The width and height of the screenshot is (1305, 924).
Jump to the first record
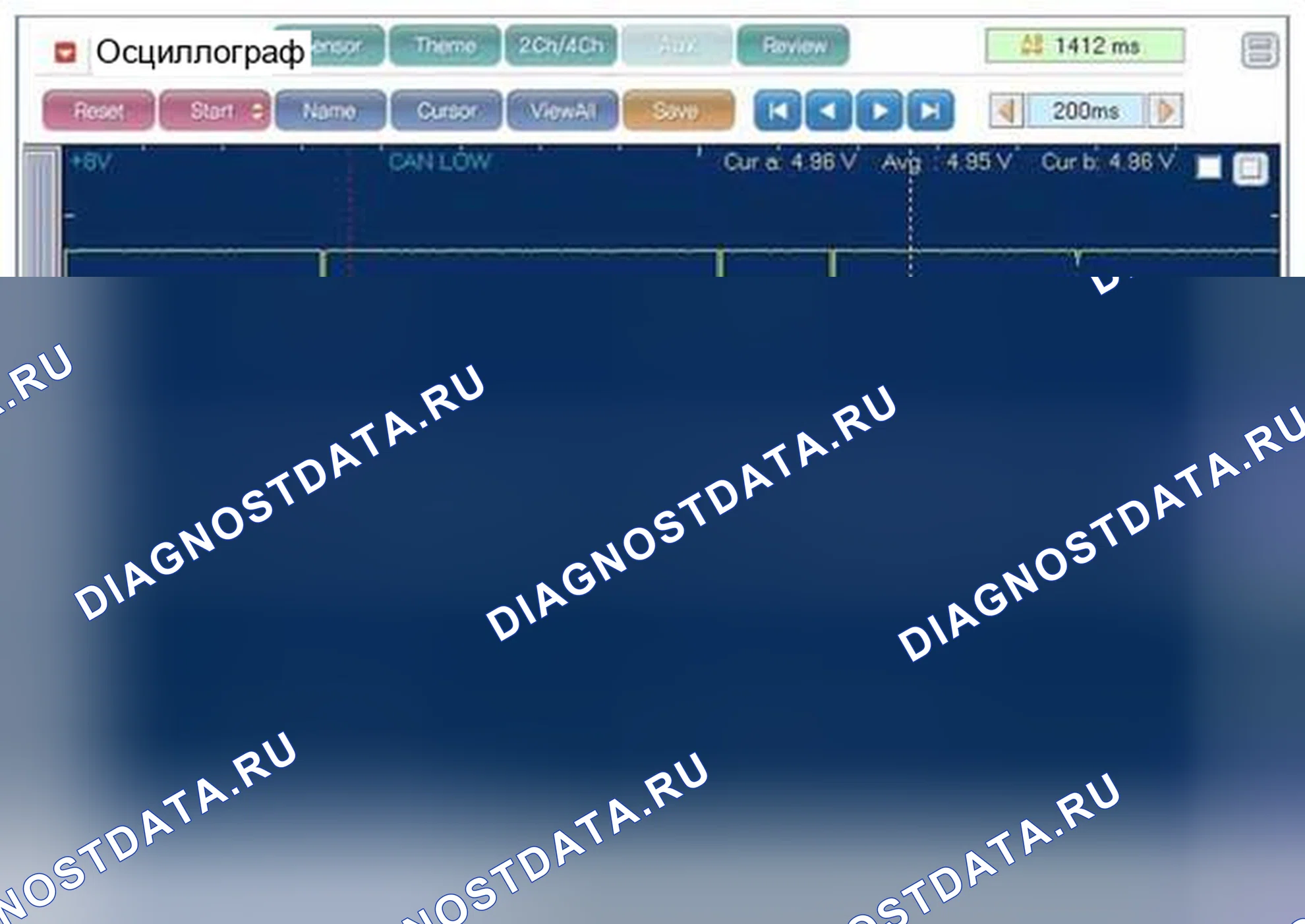[778, 110]
